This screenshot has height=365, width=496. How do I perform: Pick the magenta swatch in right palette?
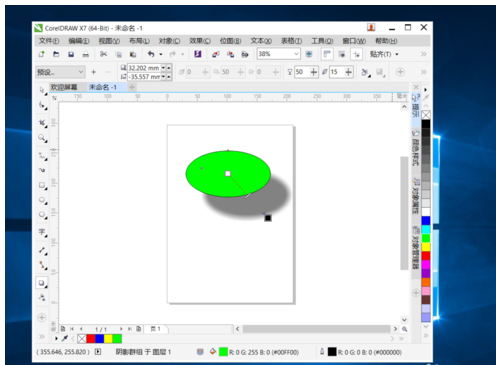point(426,265)
